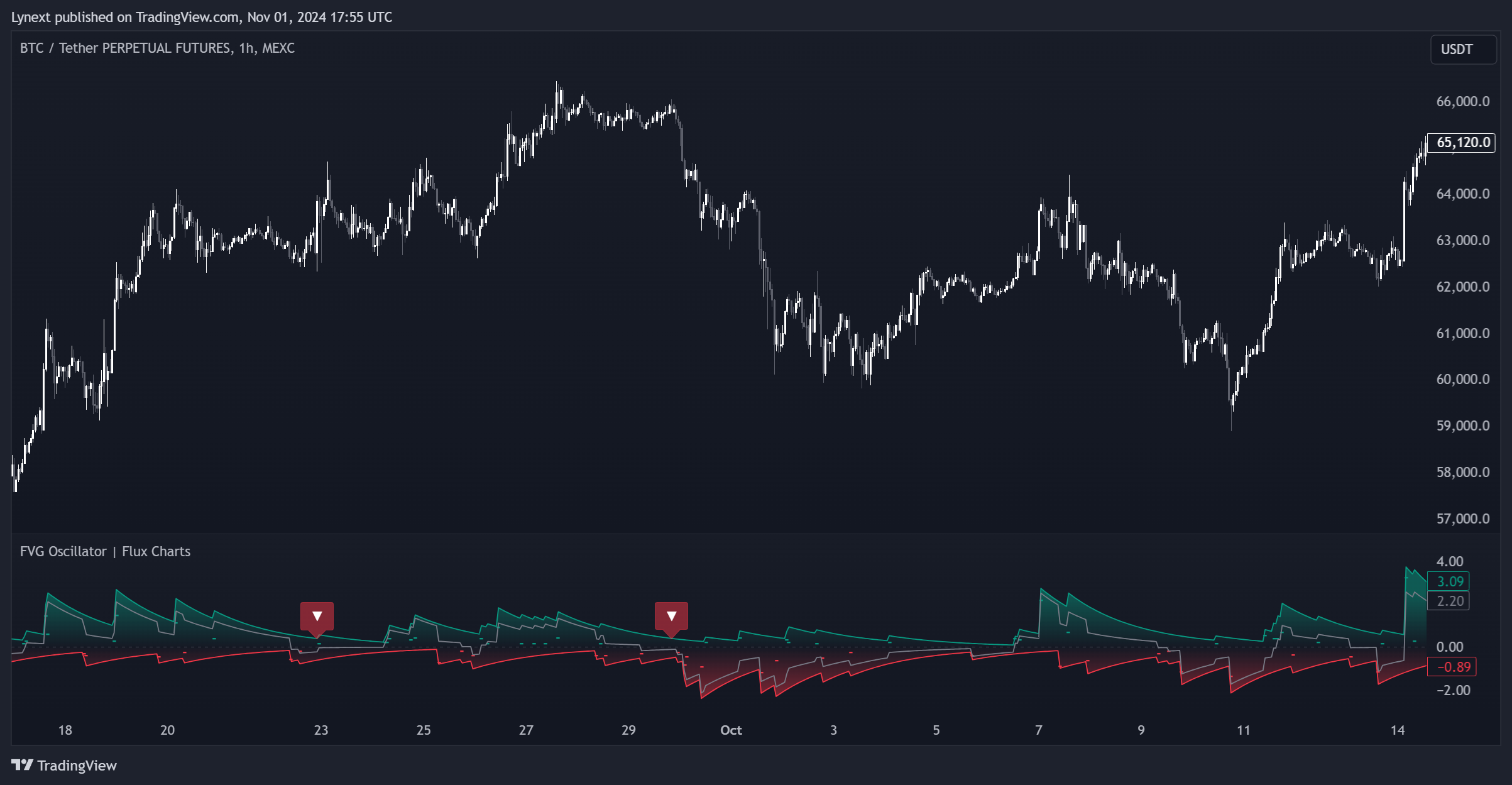Click the date label 20 on time axis
The image size is (1512, 785).
coord(167,730)
